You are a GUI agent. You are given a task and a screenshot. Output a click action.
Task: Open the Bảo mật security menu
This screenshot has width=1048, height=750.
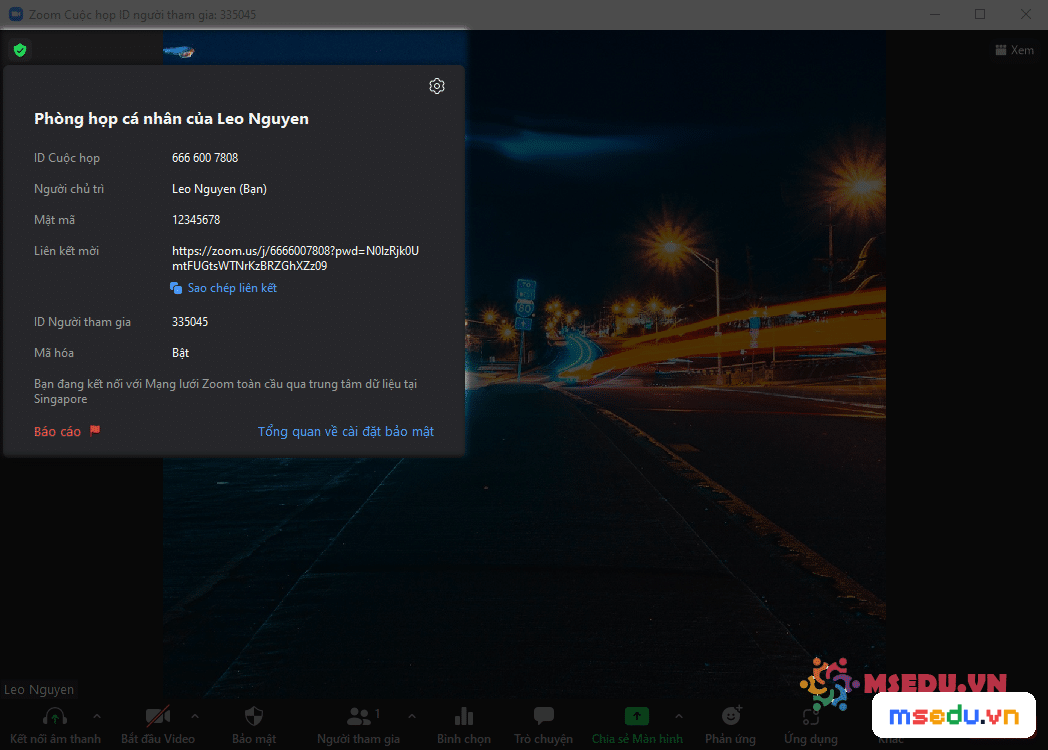point(254,725)
